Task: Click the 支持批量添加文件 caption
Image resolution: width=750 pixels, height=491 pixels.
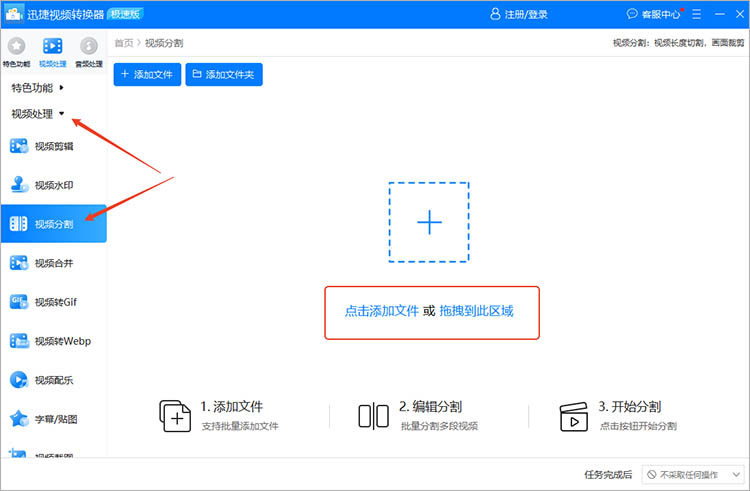Action: pos(240,426)
